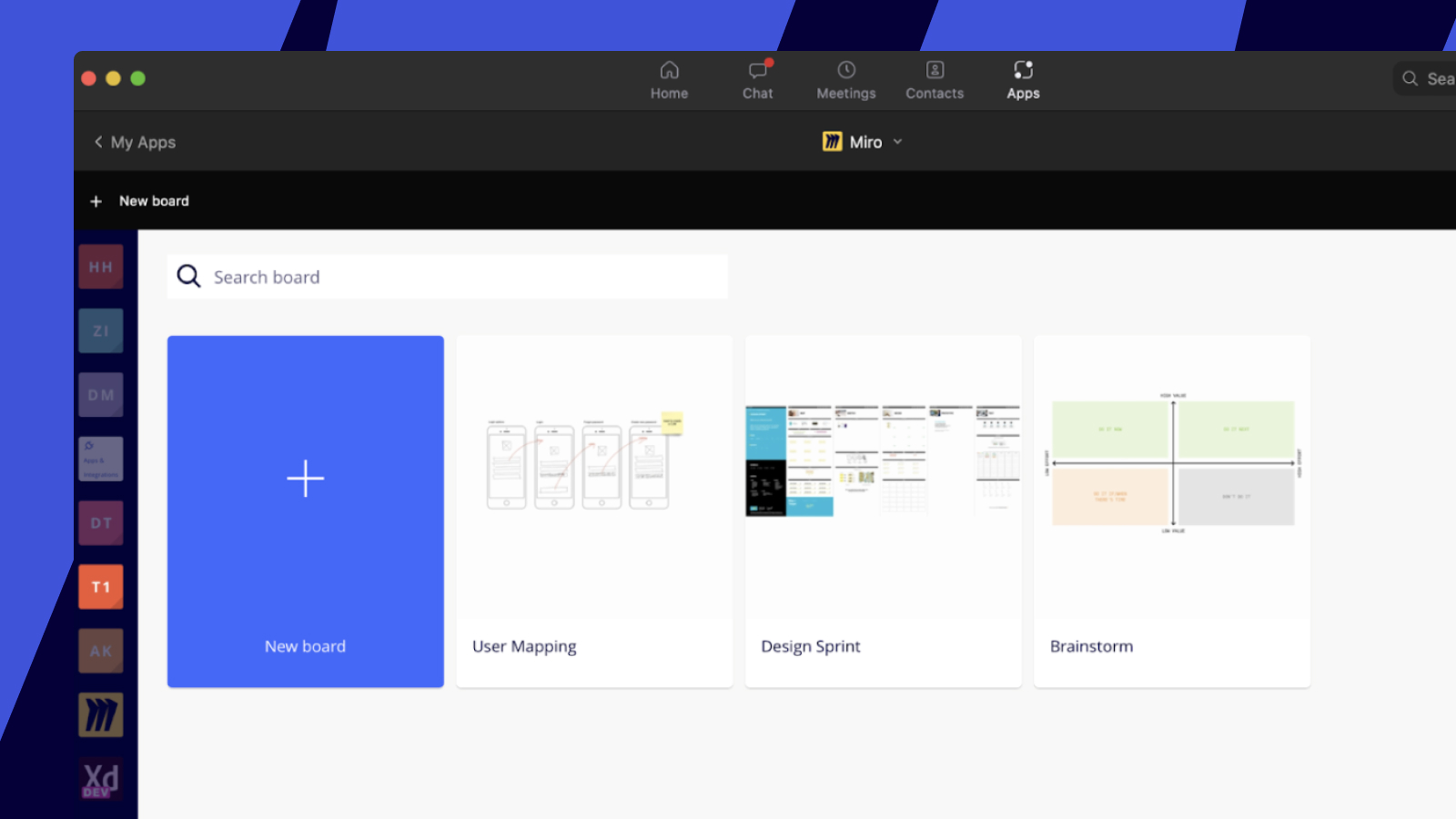Open Apps & Integrations in the sidebar
Screen dimensions: 1456x819
tap(100, 459)
